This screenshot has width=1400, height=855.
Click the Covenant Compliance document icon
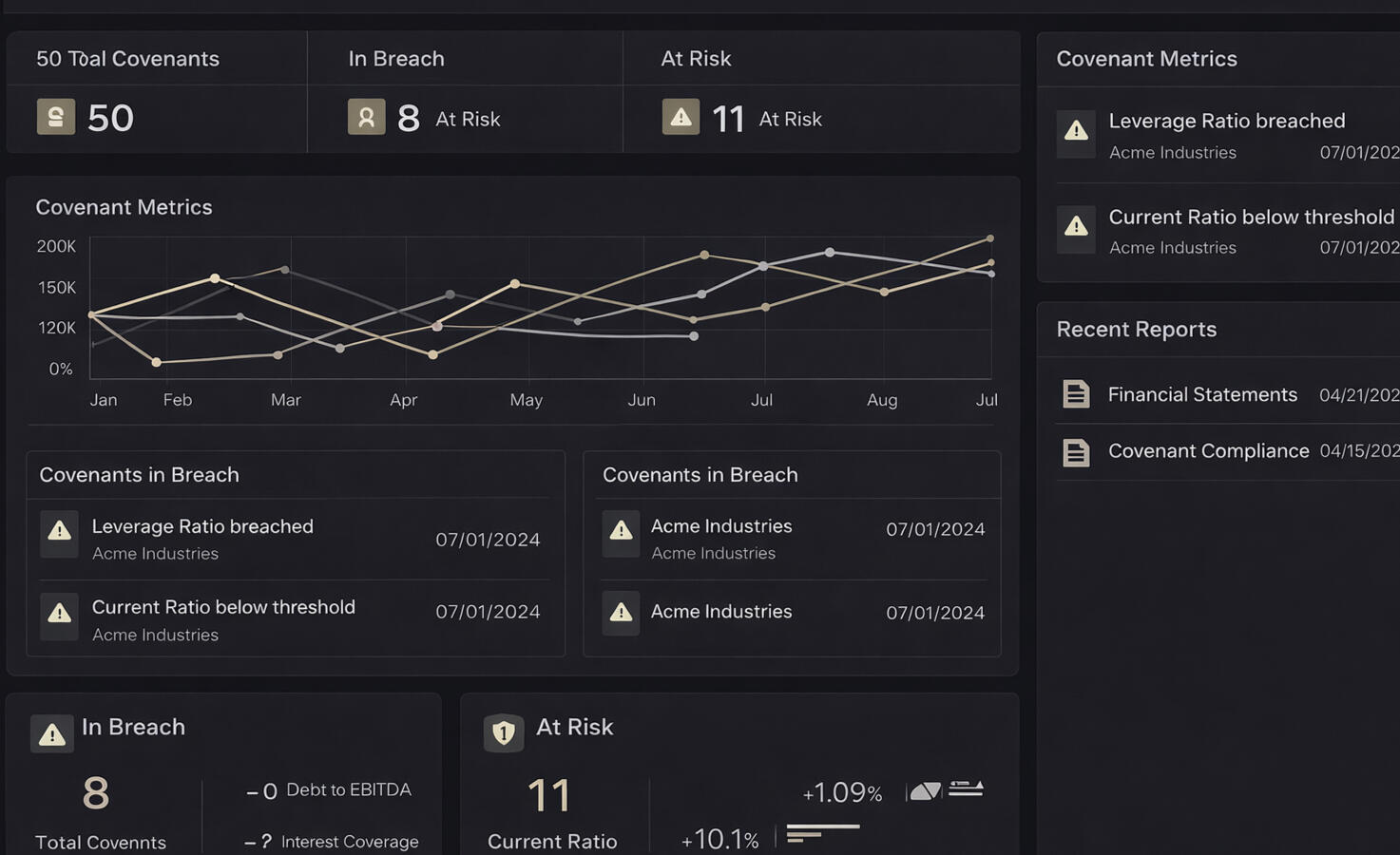tap(1076, 452)
